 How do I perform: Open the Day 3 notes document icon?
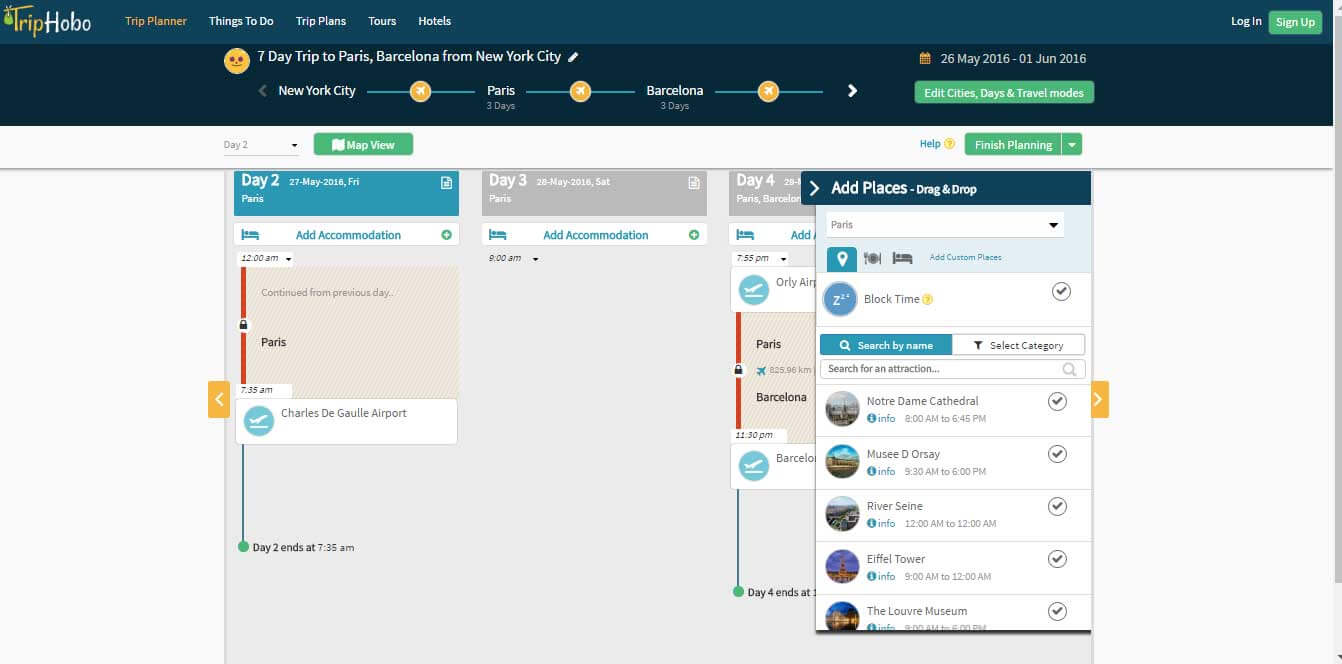694,183
